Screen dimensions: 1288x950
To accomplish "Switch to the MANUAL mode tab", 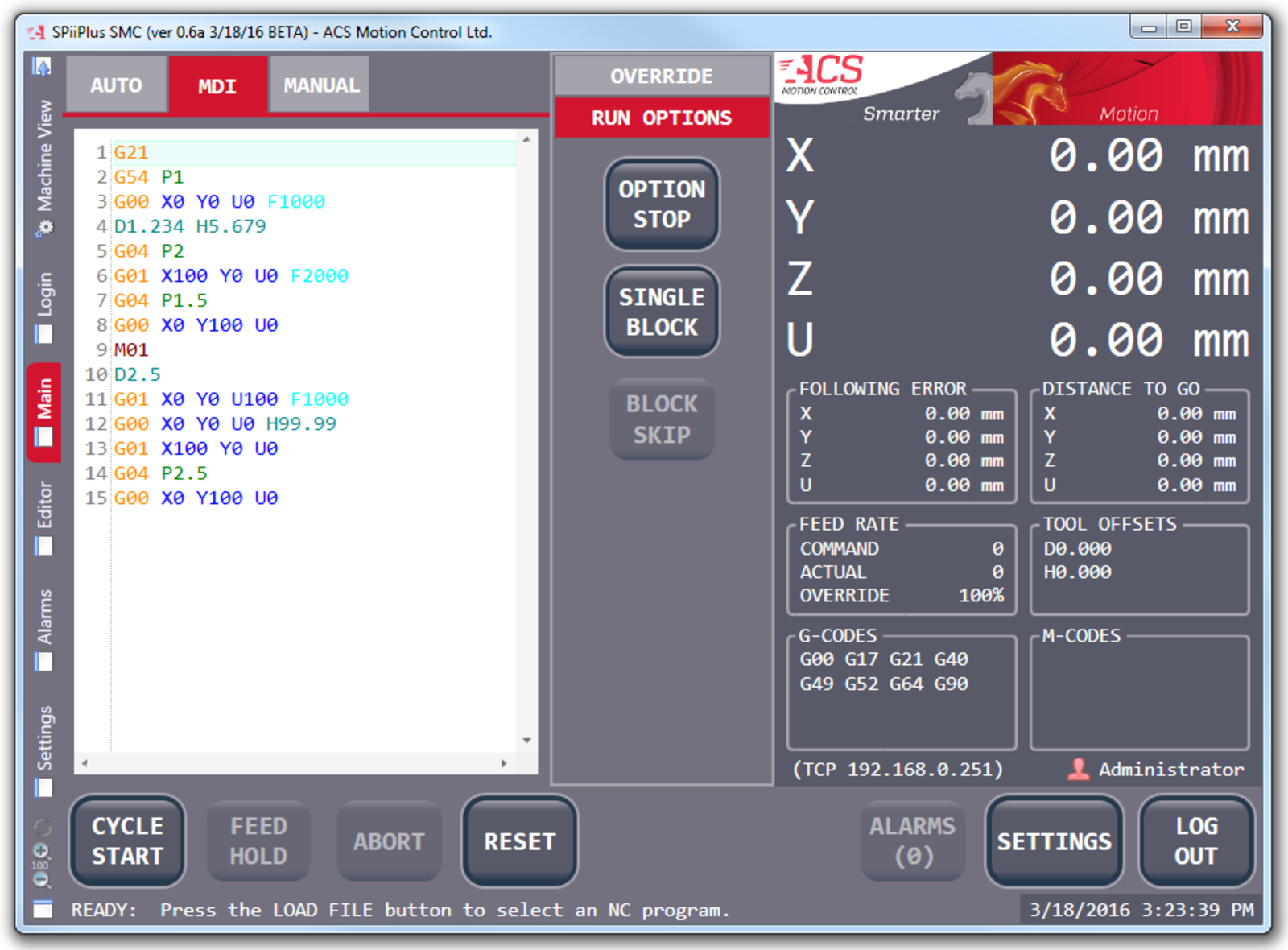I will coord(320,85).
